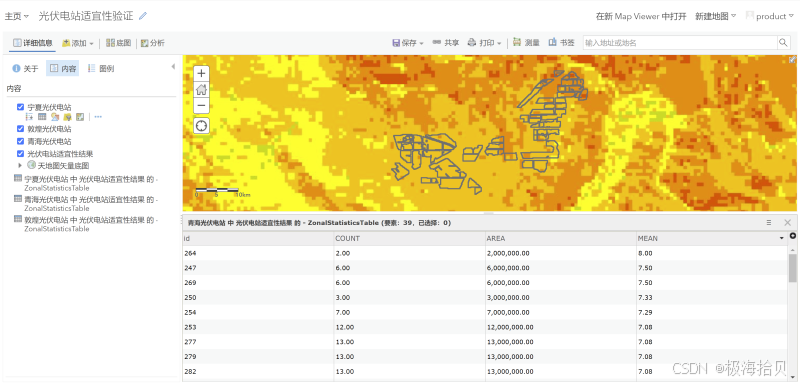Open the 测量 measure tool
Viewport: 800px width, 384px height.
526,43
